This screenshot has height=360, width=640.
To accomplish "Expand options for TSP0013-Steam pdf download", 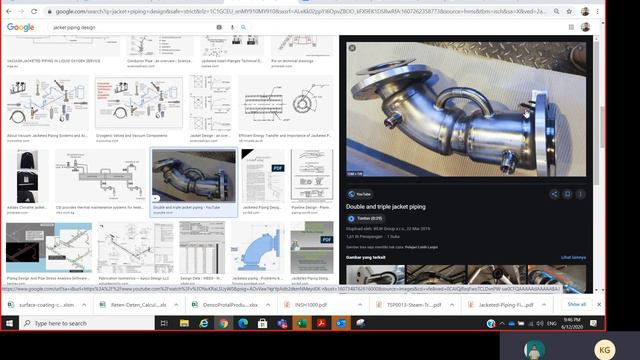I will point(452,305).
